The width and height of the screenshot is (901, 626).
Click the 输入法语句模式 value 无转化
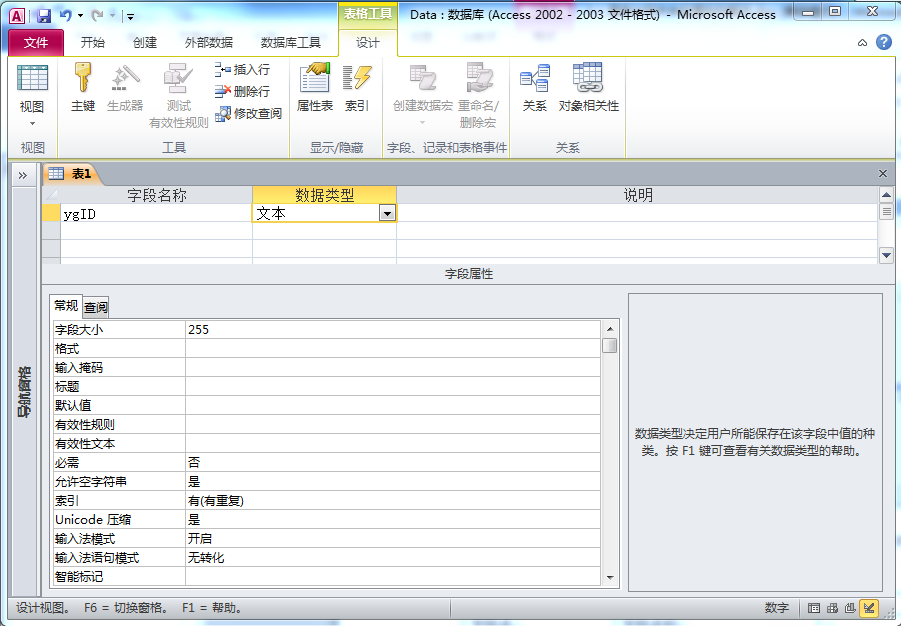pos(392,558)
